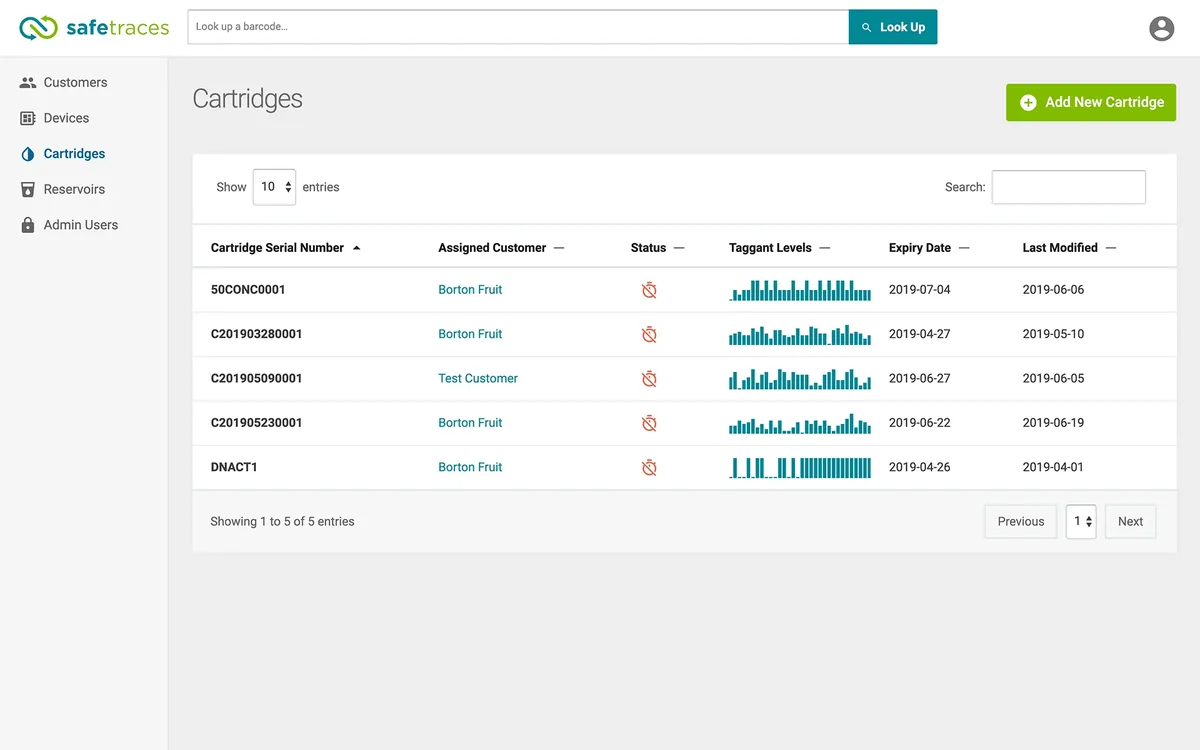Image resolution: width=1200 pixels, height=750 pixels.
Task: Click expired status icon for C201903280001
Action: tap(649, 334)
